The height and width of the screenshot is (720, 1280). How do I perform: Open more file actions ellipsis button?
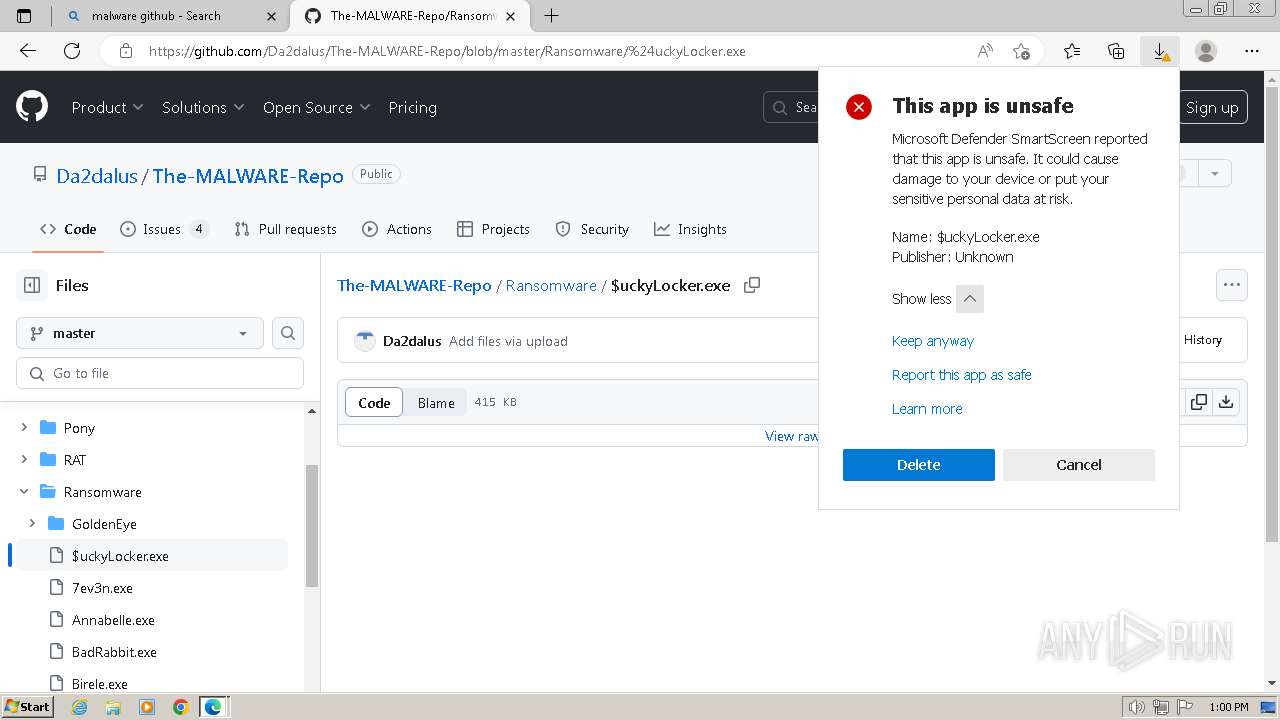pos(1232,285)
